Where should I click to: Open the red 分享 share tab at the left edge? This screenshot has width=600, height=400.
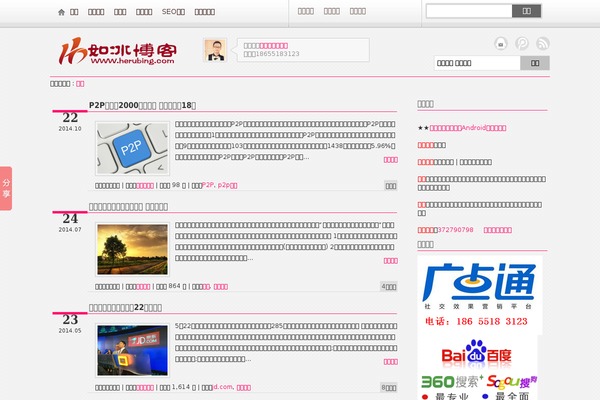point(6,188)
